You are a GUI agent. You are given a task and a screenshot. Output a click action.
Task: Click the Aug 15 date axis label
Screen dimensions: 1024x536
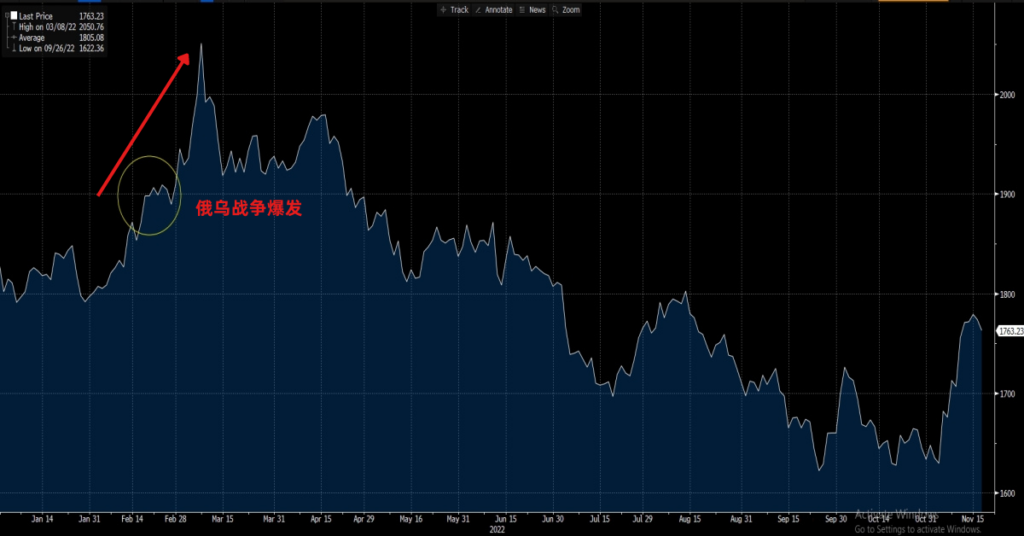tap(690, 518)
